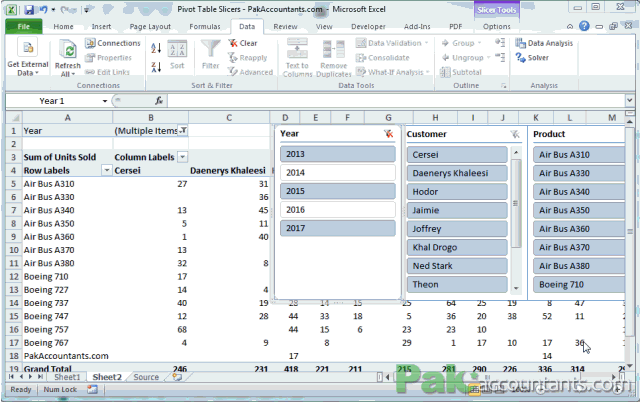Image resolution: width=640 pixels, height=402 pixels.
Task: Open Customize Quick Access Toolbar dropdown
Action: pyautogui.click(x=87, y=9)
